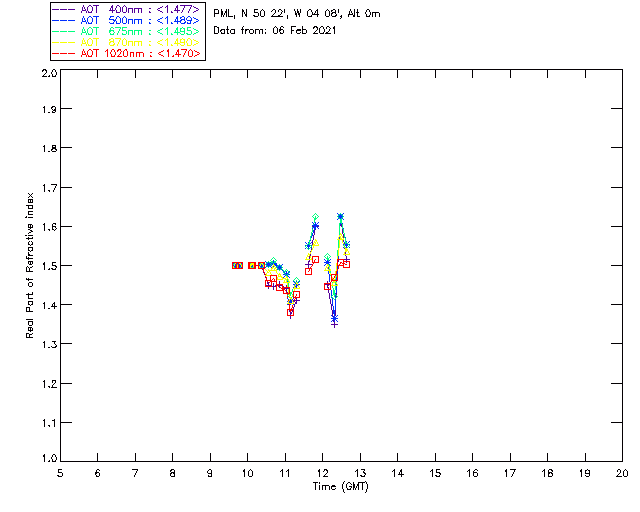Click the 'Real Part of Refractive Index' axis title

[29, 265]
